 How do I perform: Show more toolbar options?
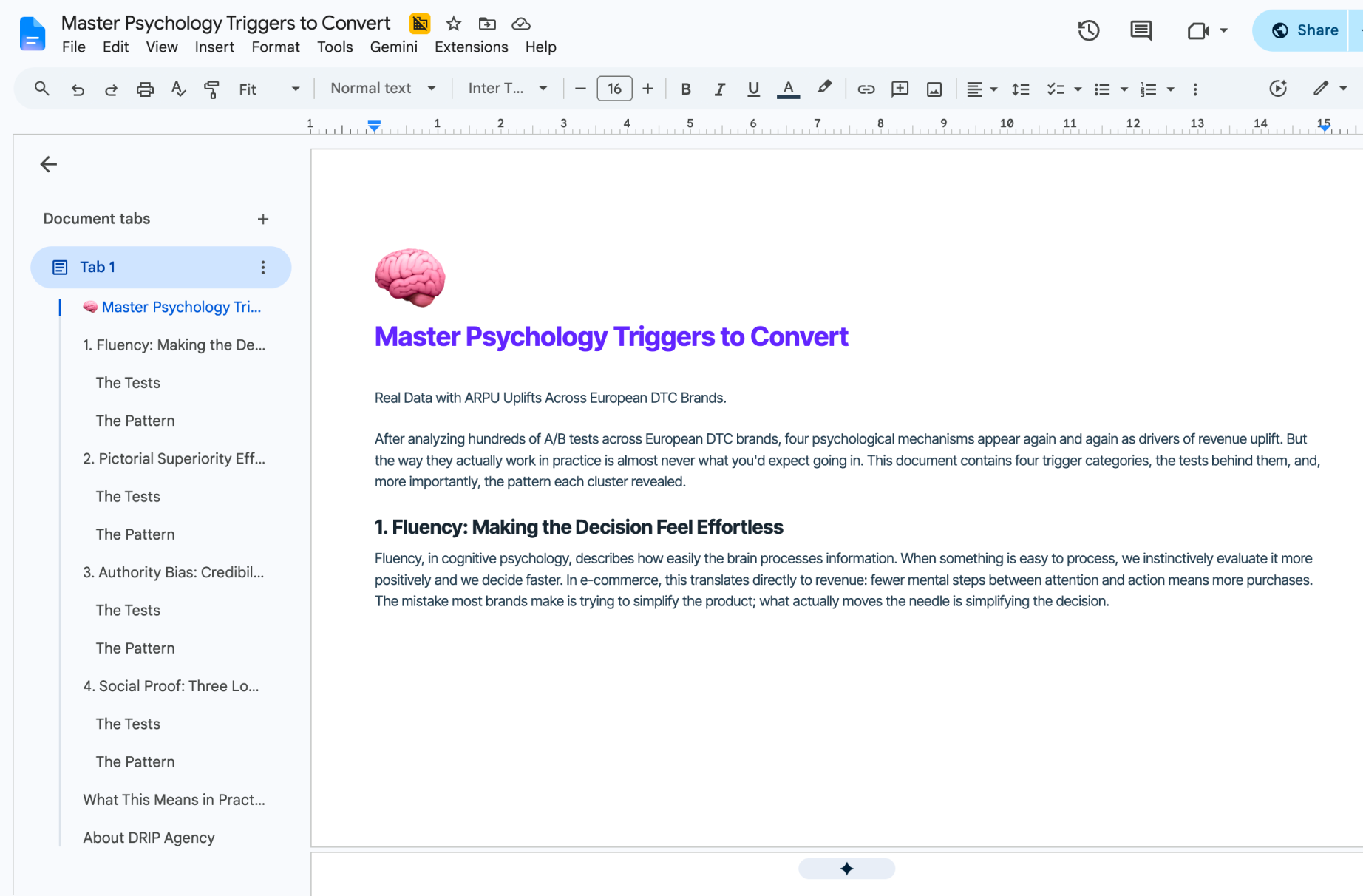click(1195, 89)
